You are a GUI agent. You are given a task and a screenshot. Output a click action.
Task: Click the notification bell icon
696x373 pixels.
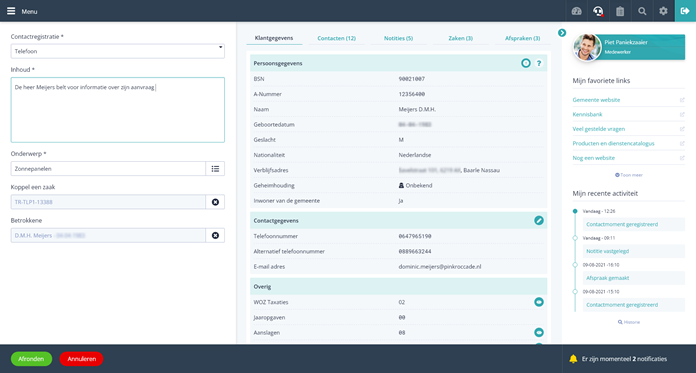pyautogui.click(x=573, y=359)
